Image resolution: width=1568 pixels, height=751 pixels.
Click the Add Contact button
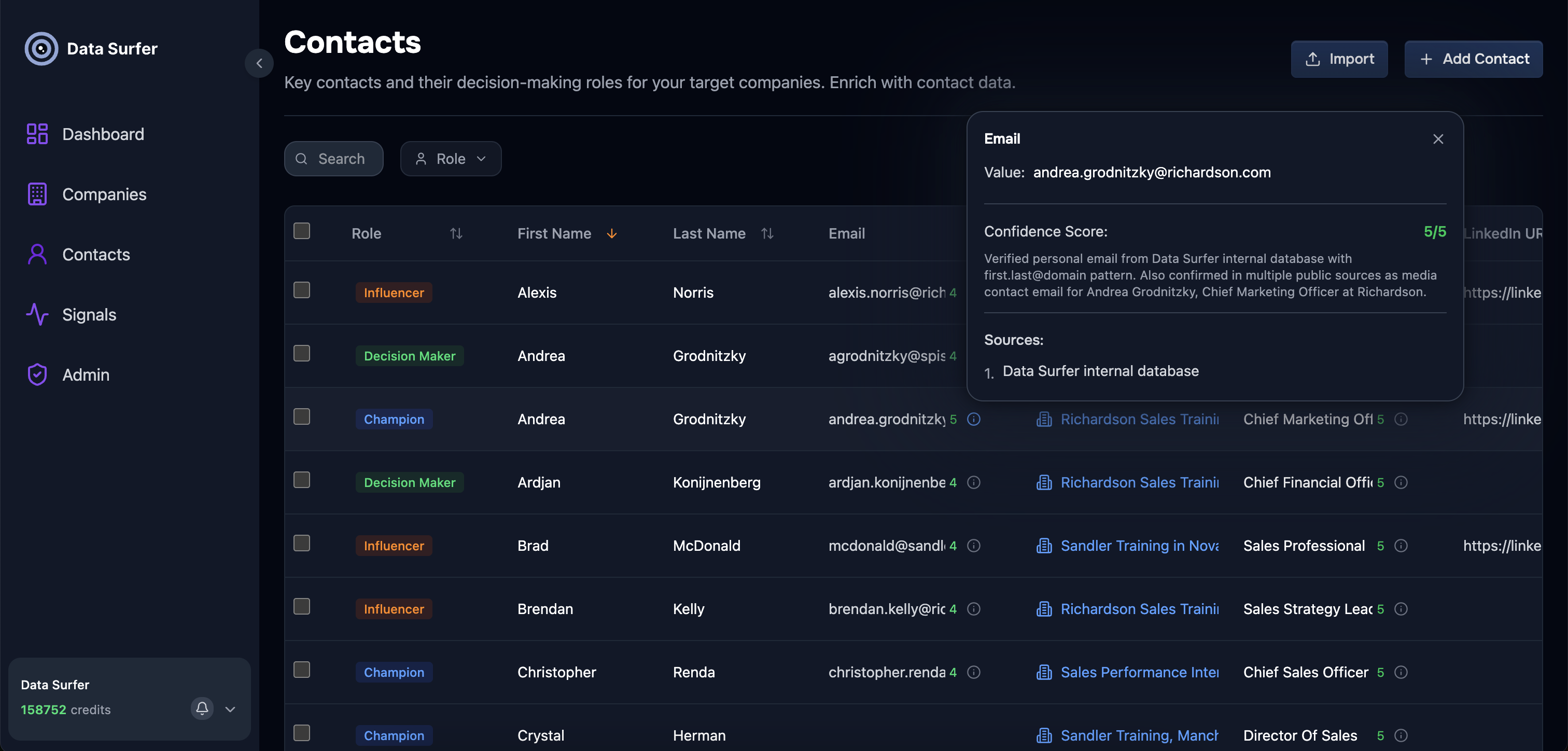(x=1473, y=59)
